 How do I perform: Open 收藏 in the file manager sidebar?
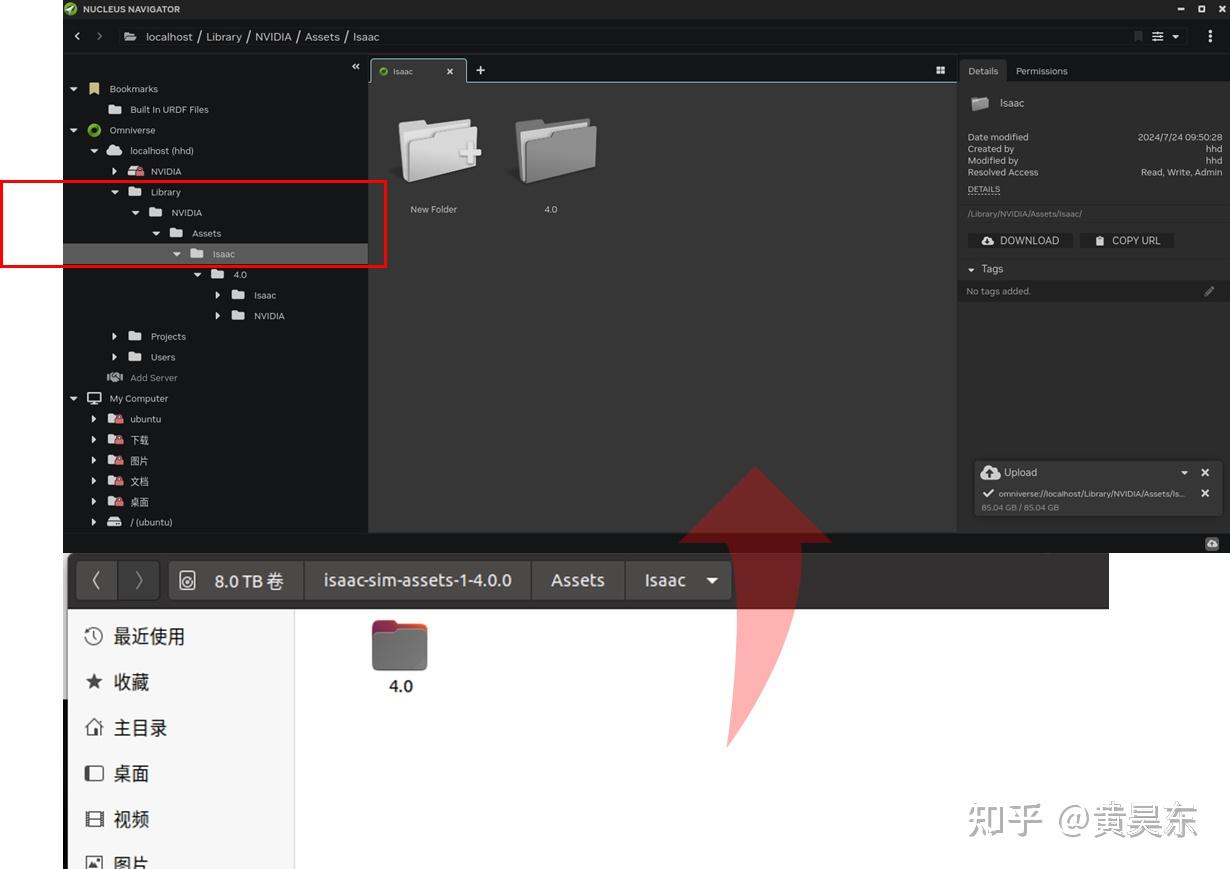click(131, 681)
